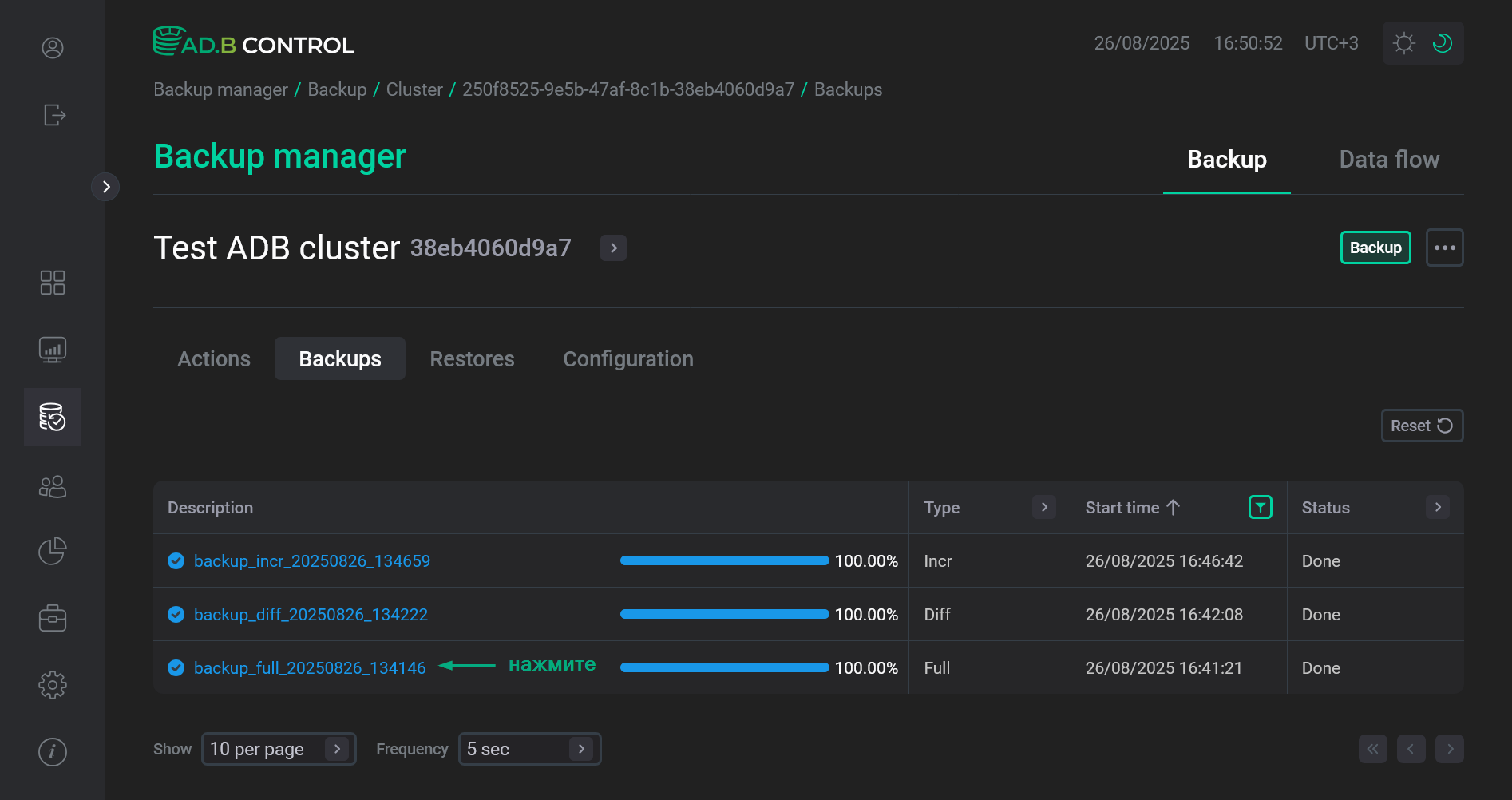Open the 5 sec frequency dropdown
Image resolution: width=1512 pixels, height=800 pixels.
(529, 749)
